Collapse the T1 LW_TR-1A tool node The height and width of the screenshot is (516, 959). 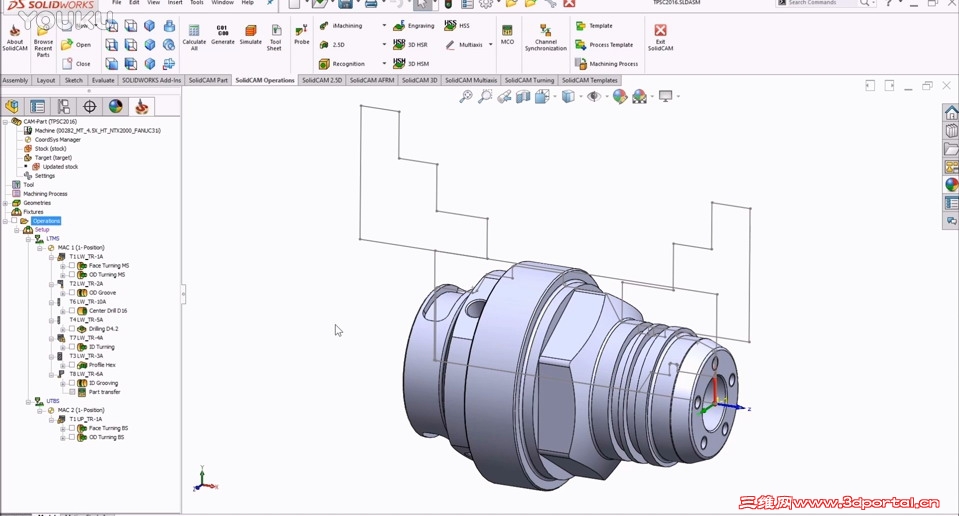51,257
